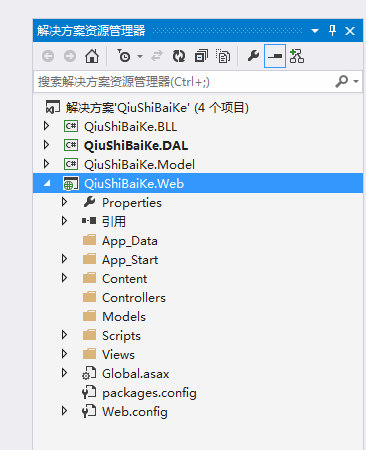This screenshot has height=450, width=366.
Task: Expand the QiuShiBaiKe.Model project
Action: pos(46,164)
